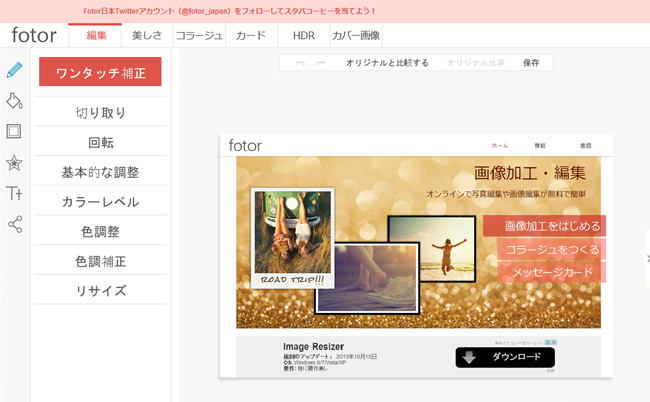Open the paint bucket effects icon
The image size is (650, 402).
[15, 100]
